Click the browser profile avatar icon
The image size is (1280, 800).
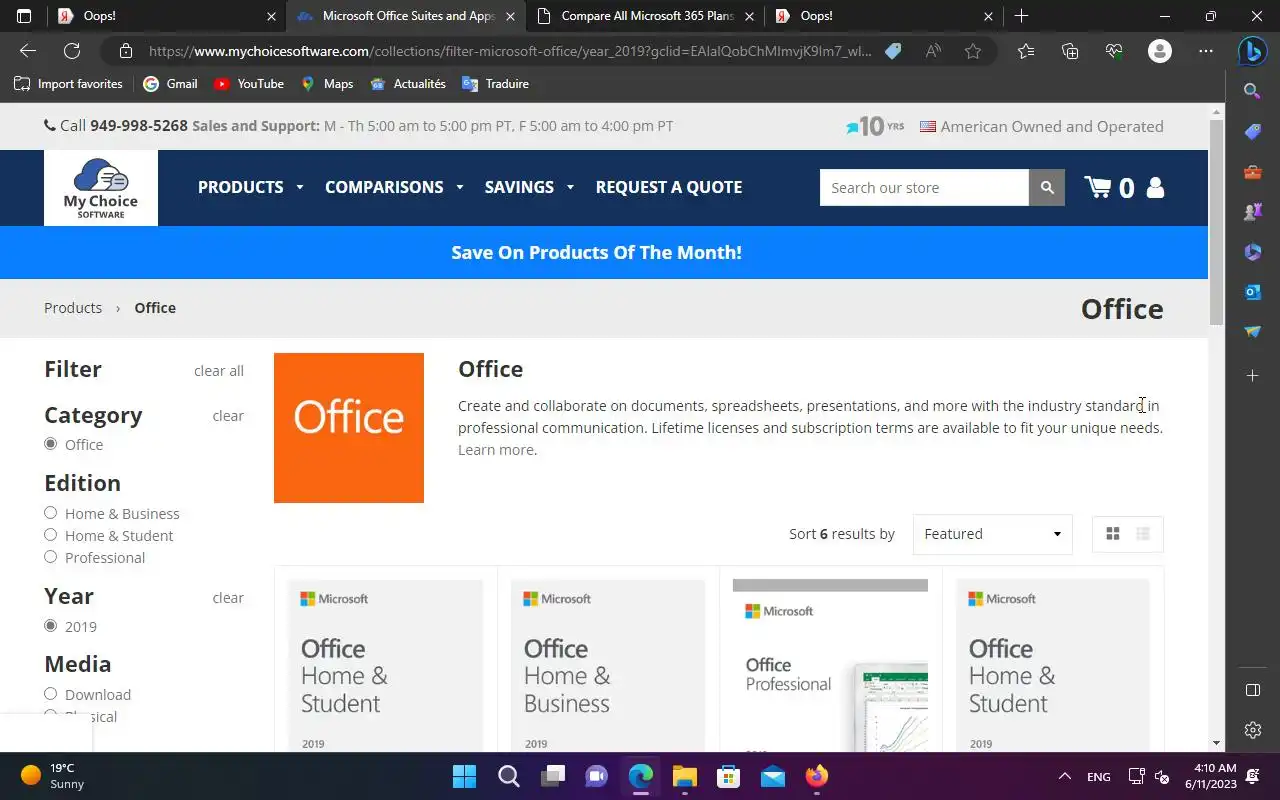click(1160, 51)
